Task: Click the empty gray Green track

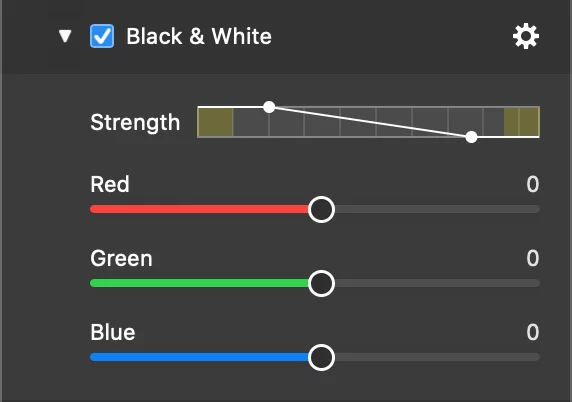Action: click(x=437, y=283)
